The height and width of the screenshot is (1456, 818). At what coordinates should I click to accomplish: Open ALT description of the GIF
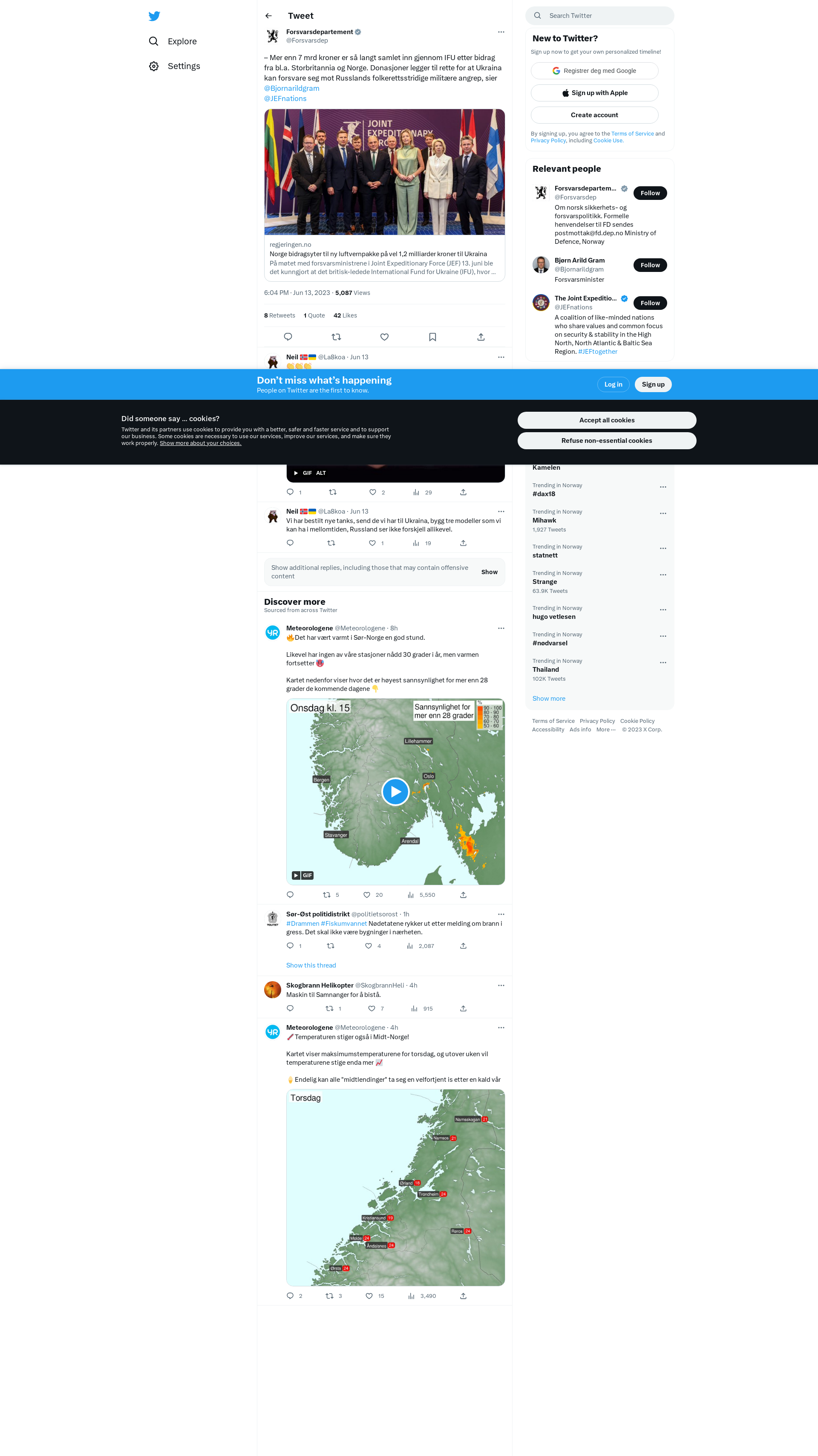[321, 473]
